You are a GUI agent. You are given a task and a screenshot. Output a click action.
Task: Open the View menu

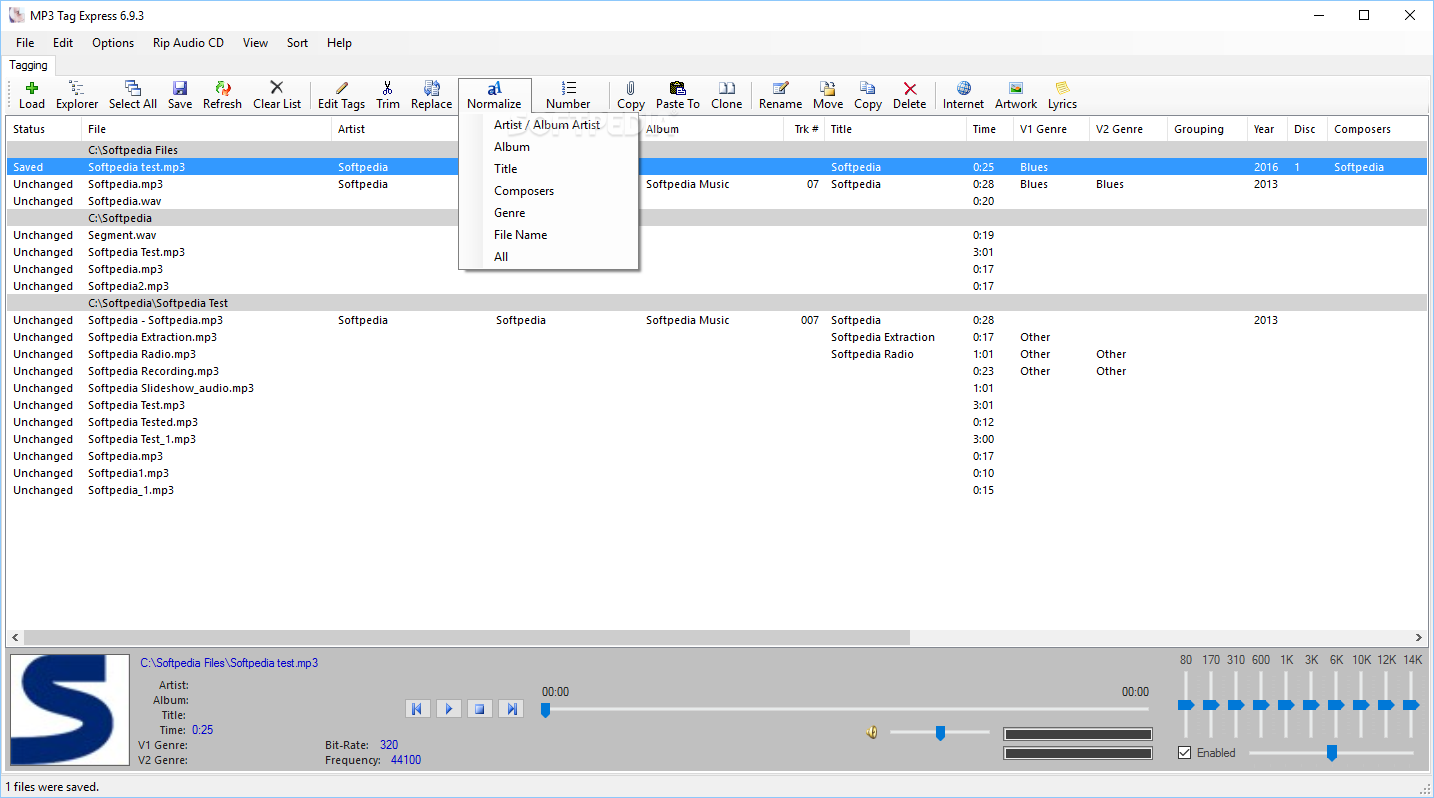tap(255, 43)
